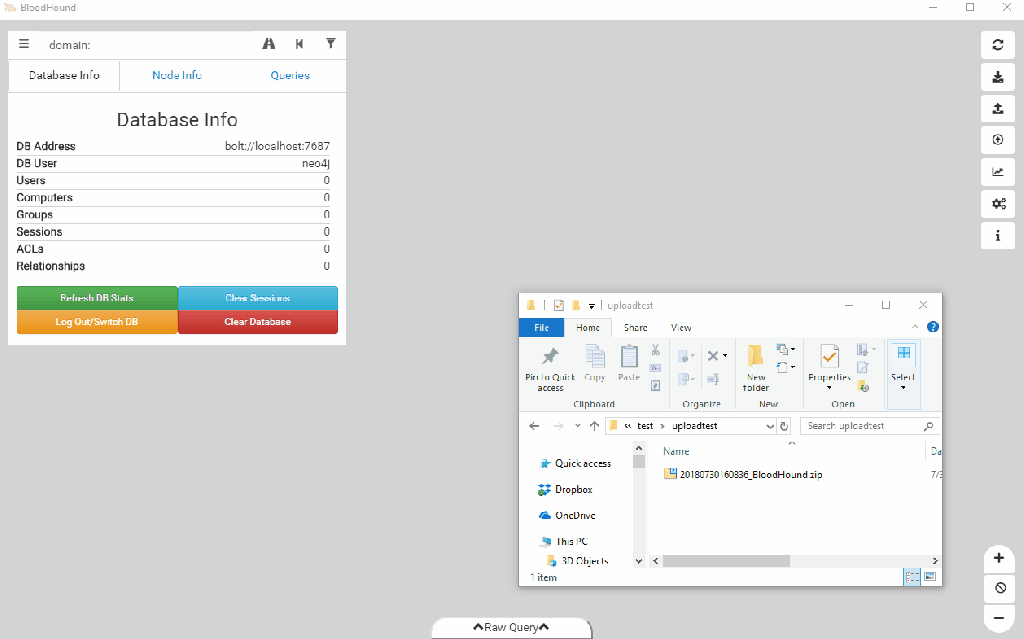The image size is (1024, 639).
Task: Click the Edit icon in Open group
Action: point(863,368)
